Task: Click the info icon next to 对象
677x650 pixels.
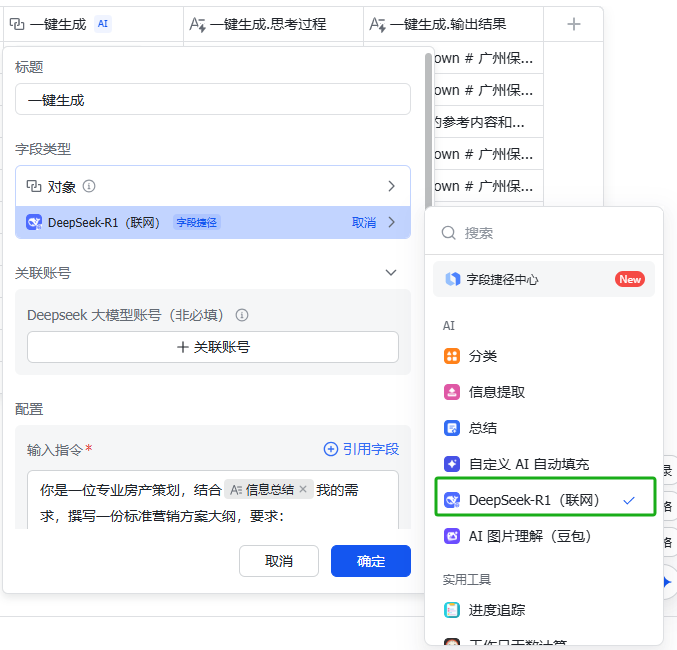Action: (89, 186)
